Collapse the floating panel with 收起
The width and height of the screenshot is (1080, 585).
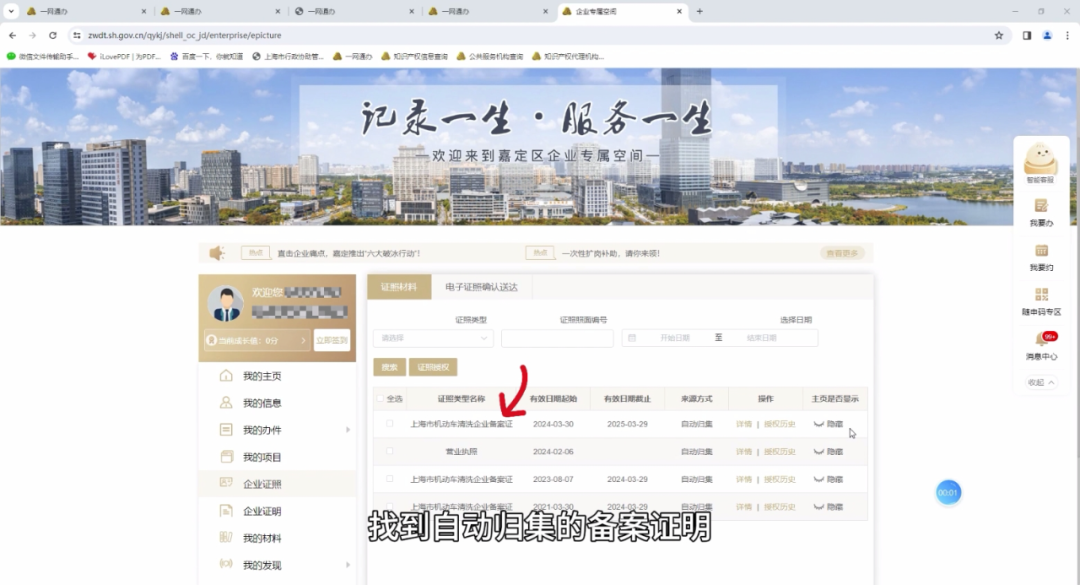[x=1041, y=382]
